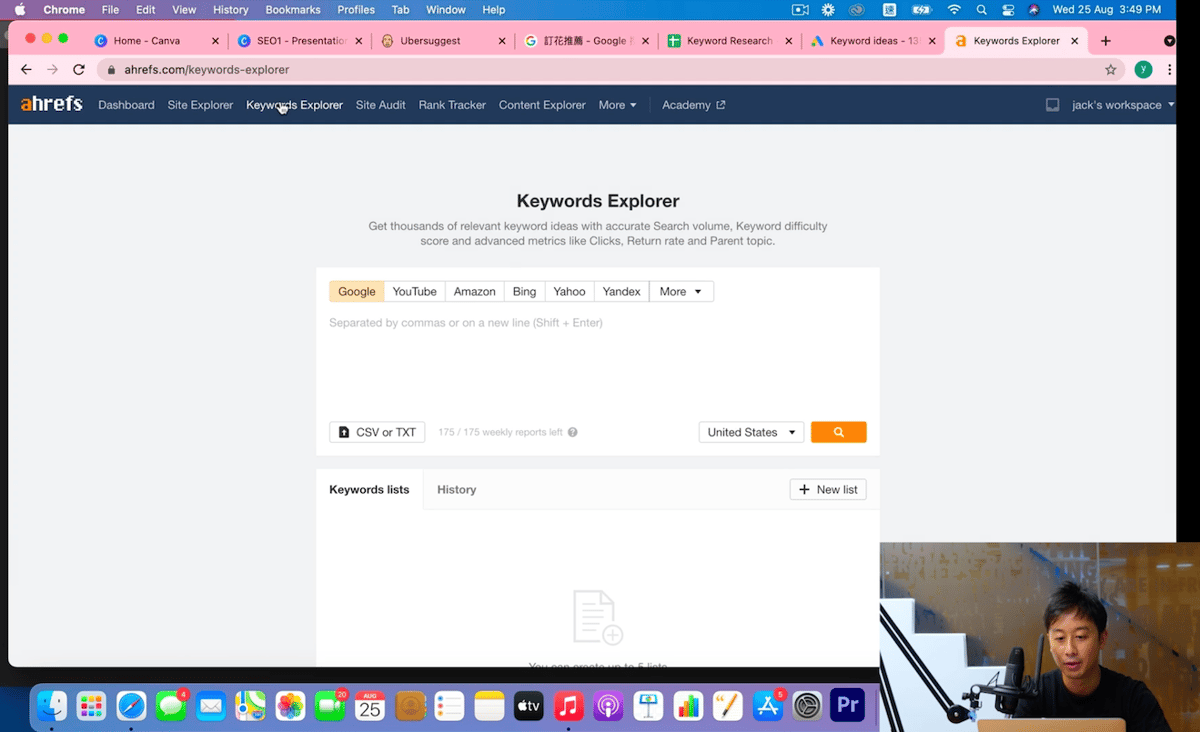Expand jack's workspace account menu

pos(1122,105)
